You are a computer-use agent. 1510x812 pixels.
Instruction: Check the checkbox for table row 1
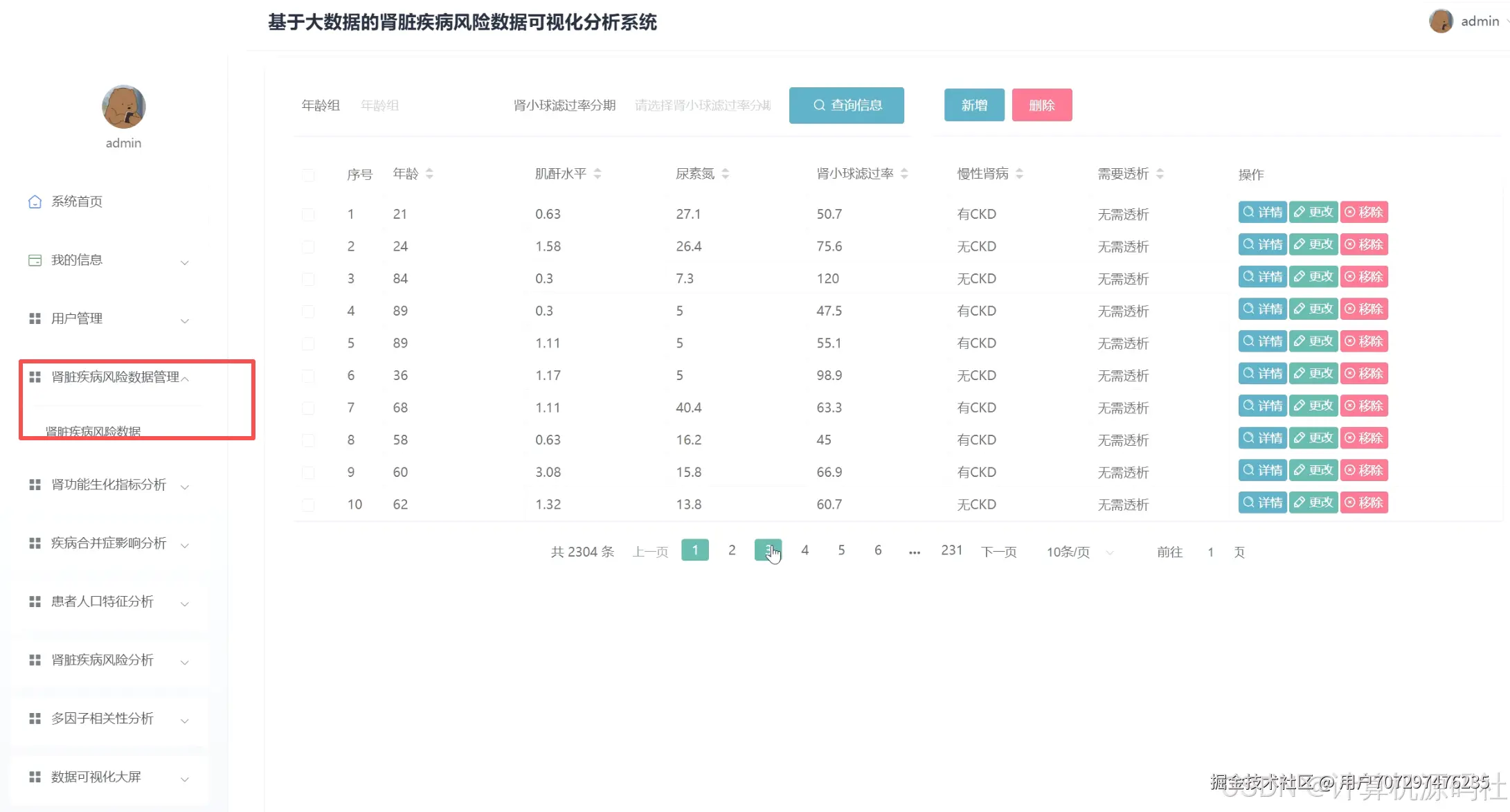click(x=308, y=214)
